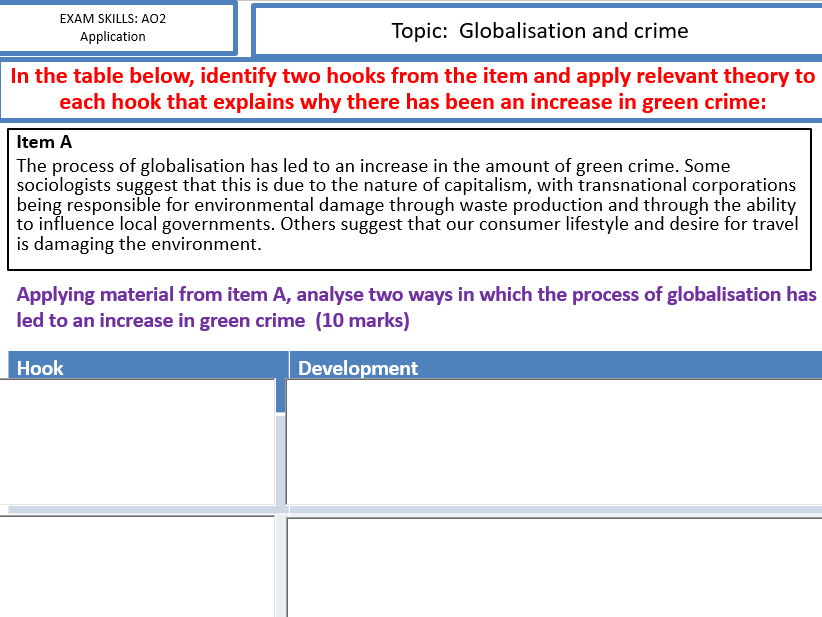
Task: Click the first empty Hook answer box
Action: point(137,442)
